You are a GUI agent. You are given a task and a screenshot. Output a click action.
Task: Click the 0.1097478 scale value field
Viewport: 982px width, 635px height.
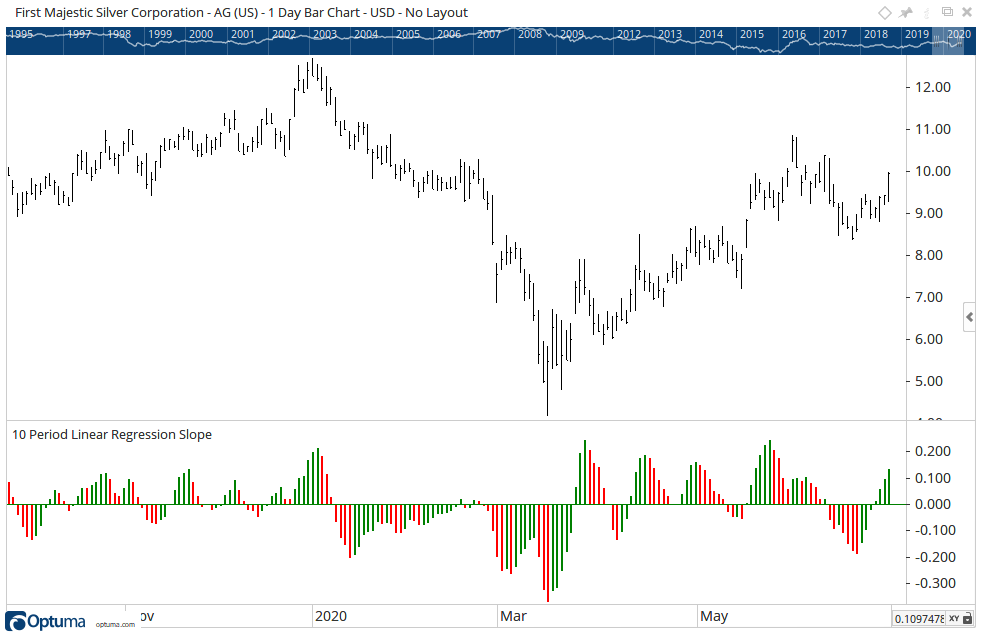[x=919, y=619]
